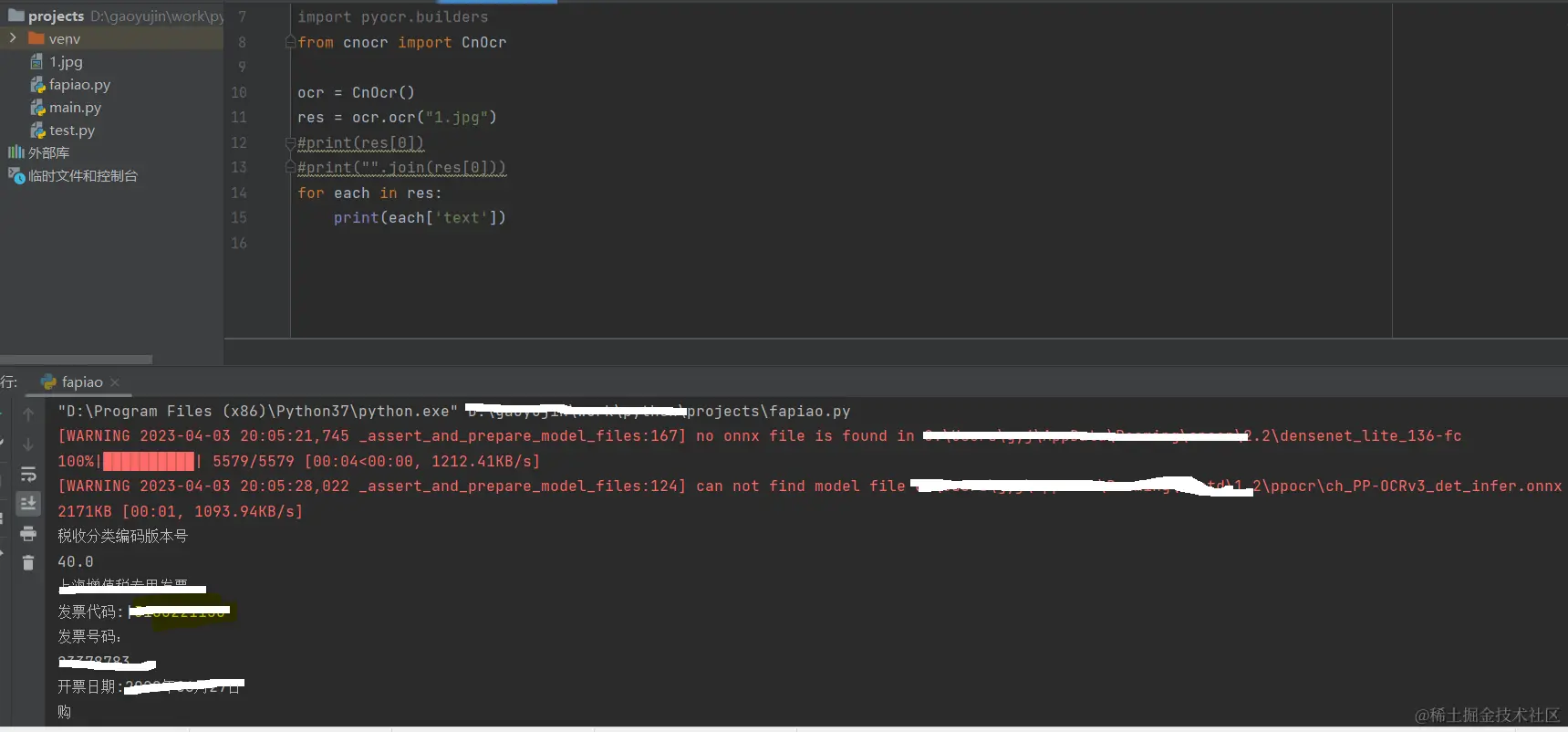The width and height of the screenshot is (1568, 732).
Task: Toggle scroll-to-end in the run console
Action: (28, 503)
